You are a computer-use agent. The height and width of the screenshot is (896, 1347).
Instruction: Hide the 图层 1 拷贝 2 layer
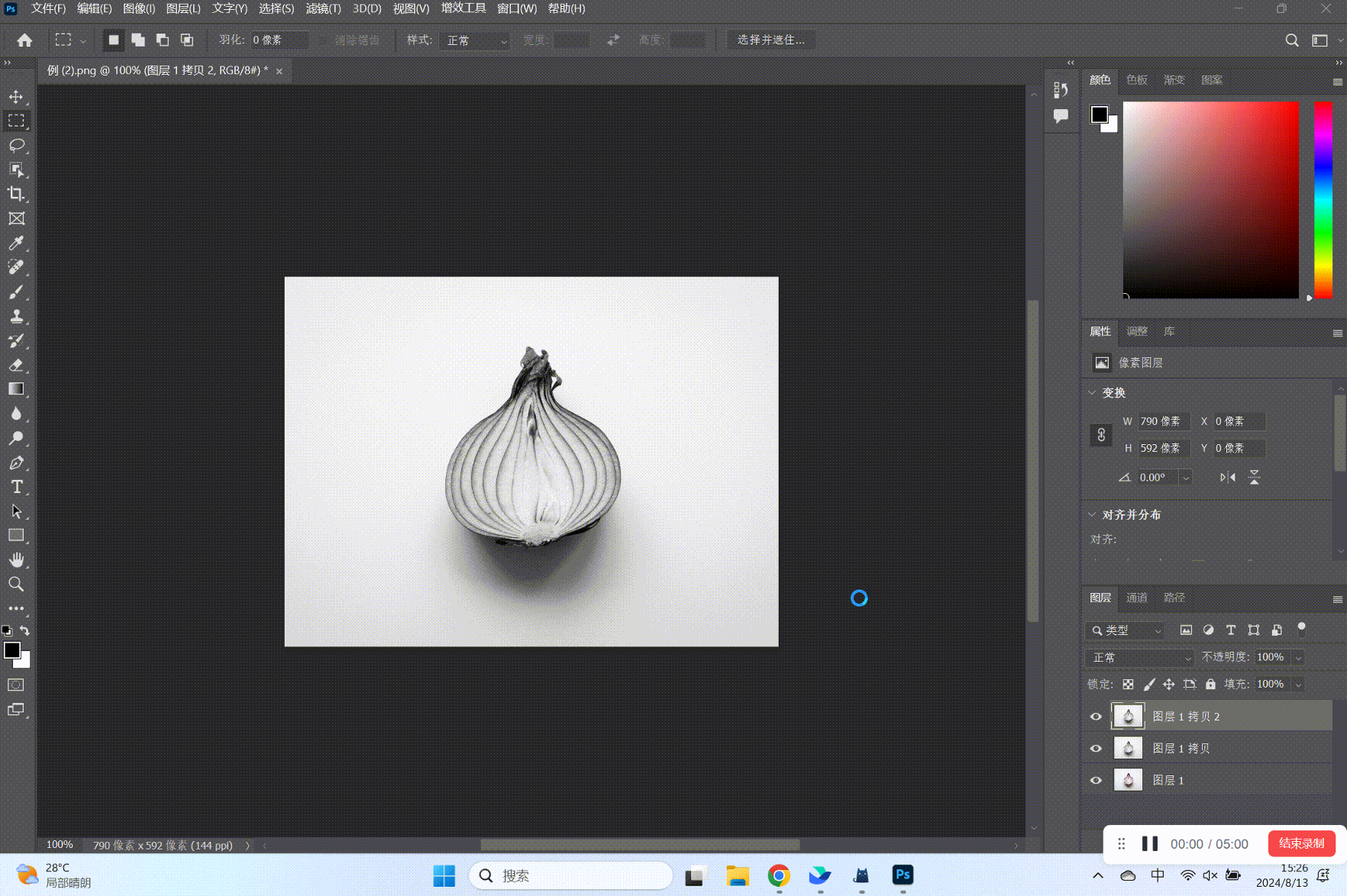tap(1096, 717)
